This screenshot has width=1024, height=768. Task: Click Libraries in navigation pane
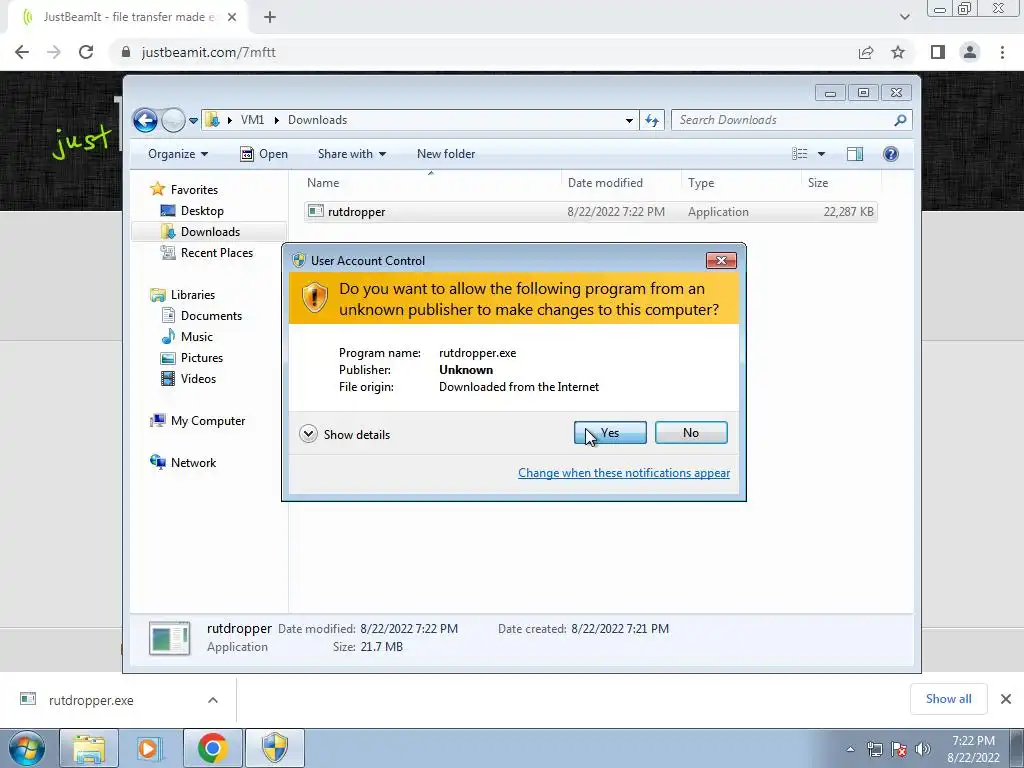(193, 295)
